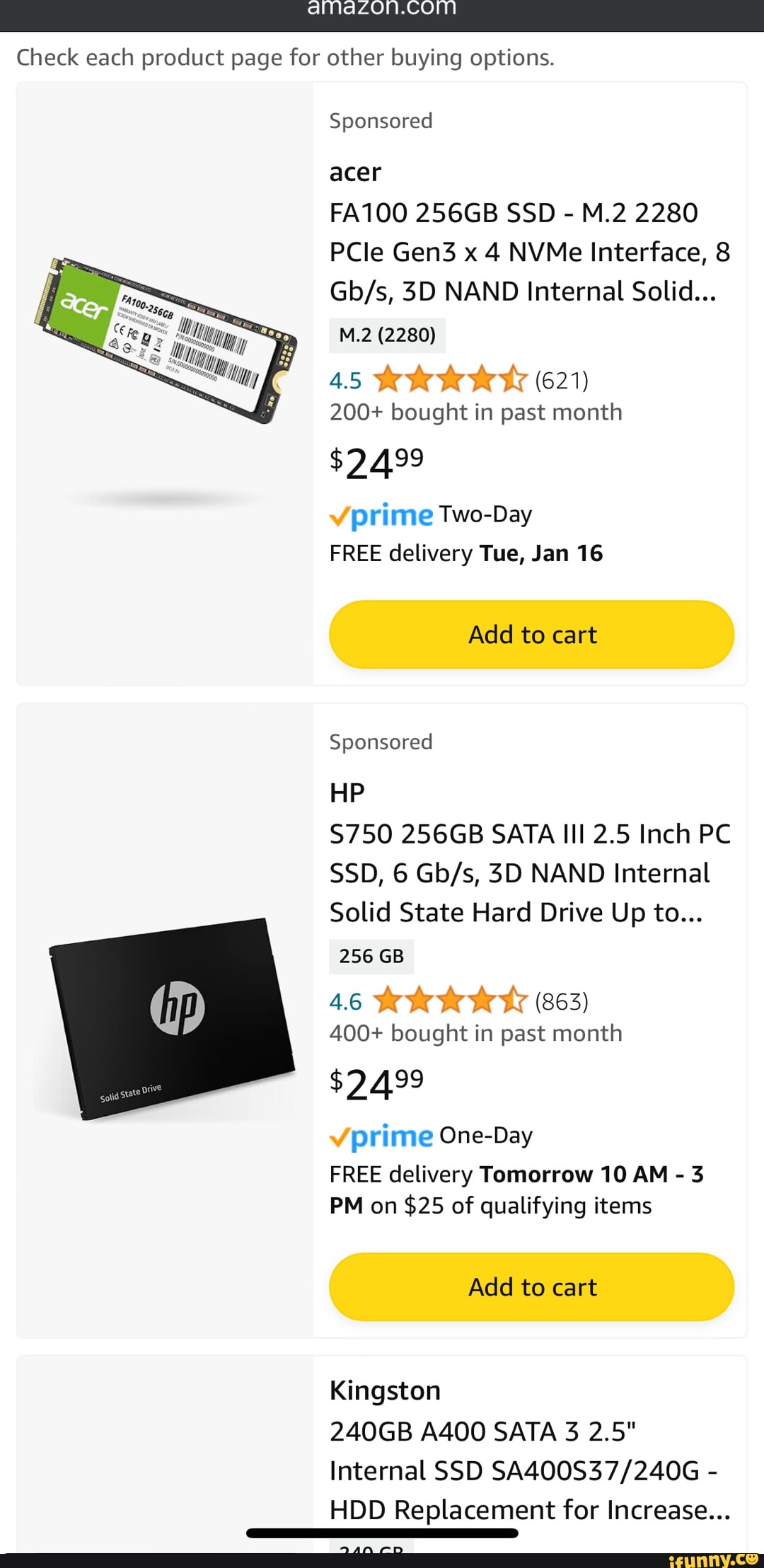Click the acer star rating icons
Viewport: 764px width, 1568px height.
pyautogui.click(x=450, y=381)
